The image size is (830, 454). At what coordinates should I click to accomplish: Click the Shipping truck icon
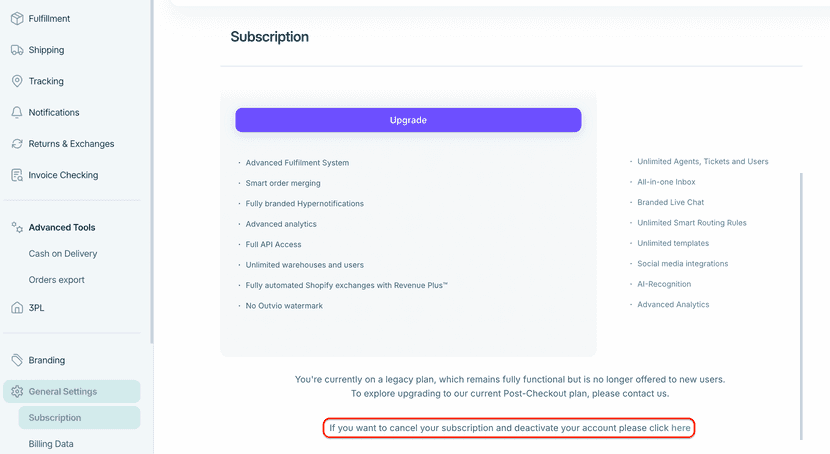point(17,50)
